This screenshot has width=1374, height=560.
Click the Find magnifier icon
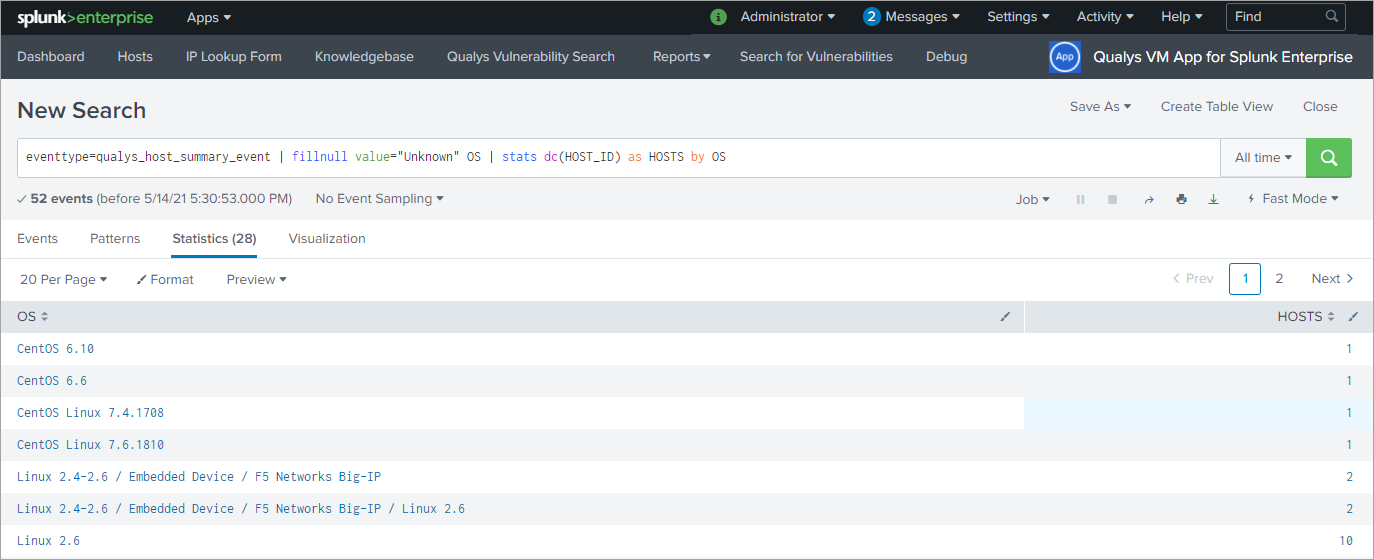tap(1332, 17)
